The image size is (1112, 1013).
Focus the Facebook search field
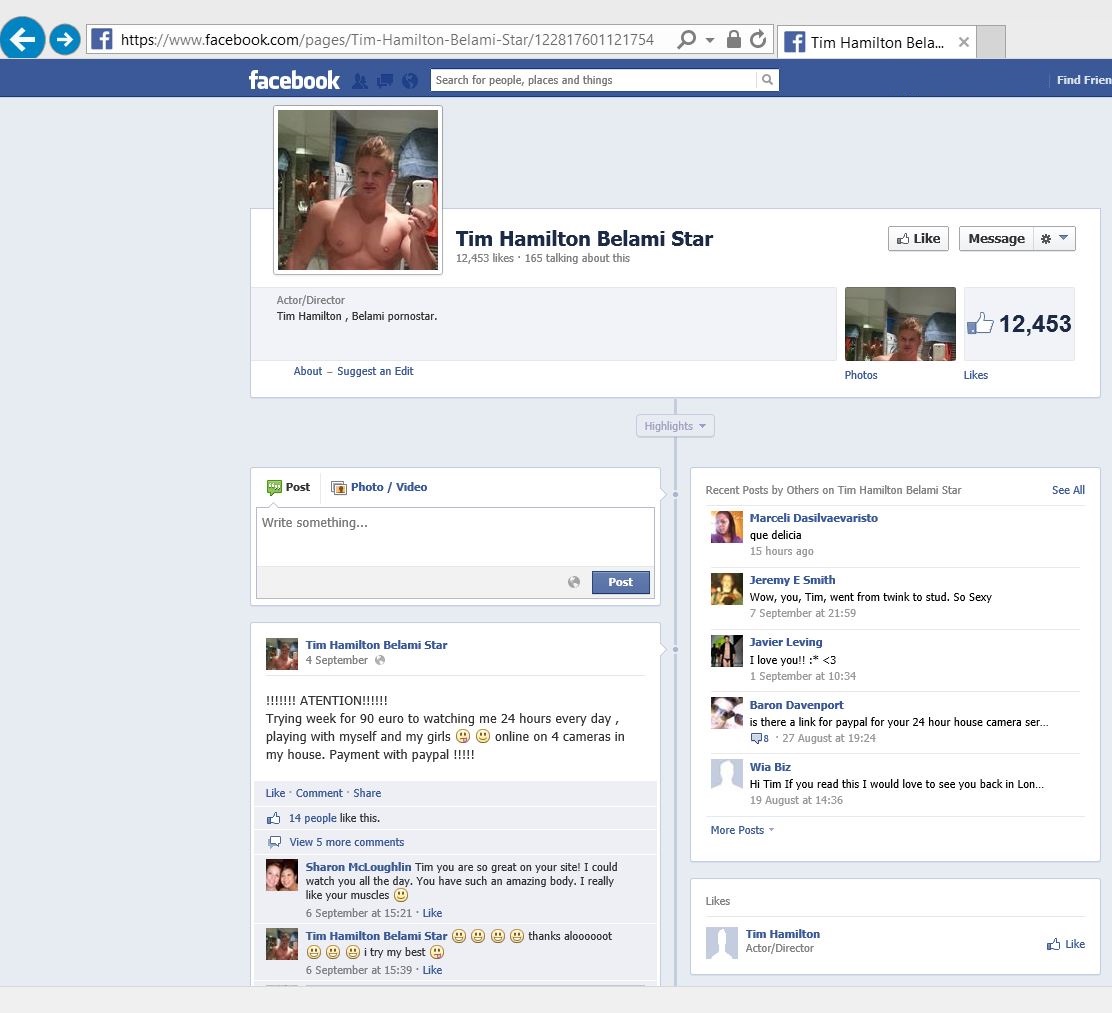tap(594, 80)
